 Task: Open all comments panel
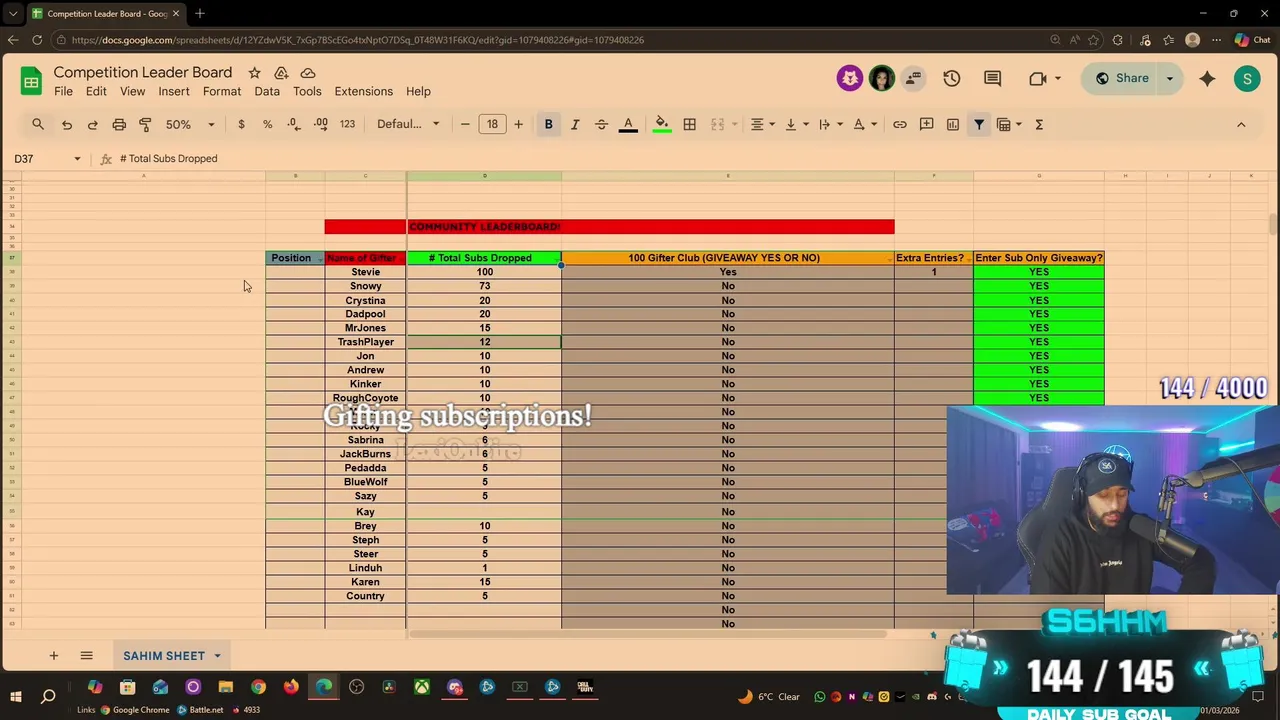992,78
